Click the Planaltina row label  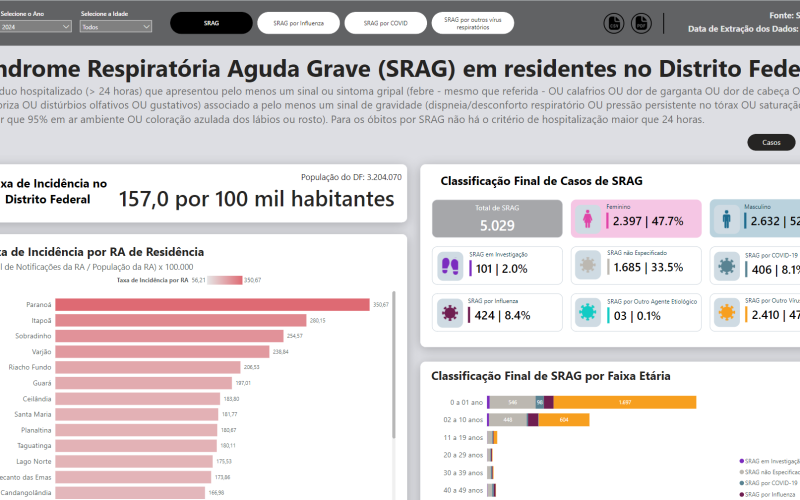(x=36, y=430)
